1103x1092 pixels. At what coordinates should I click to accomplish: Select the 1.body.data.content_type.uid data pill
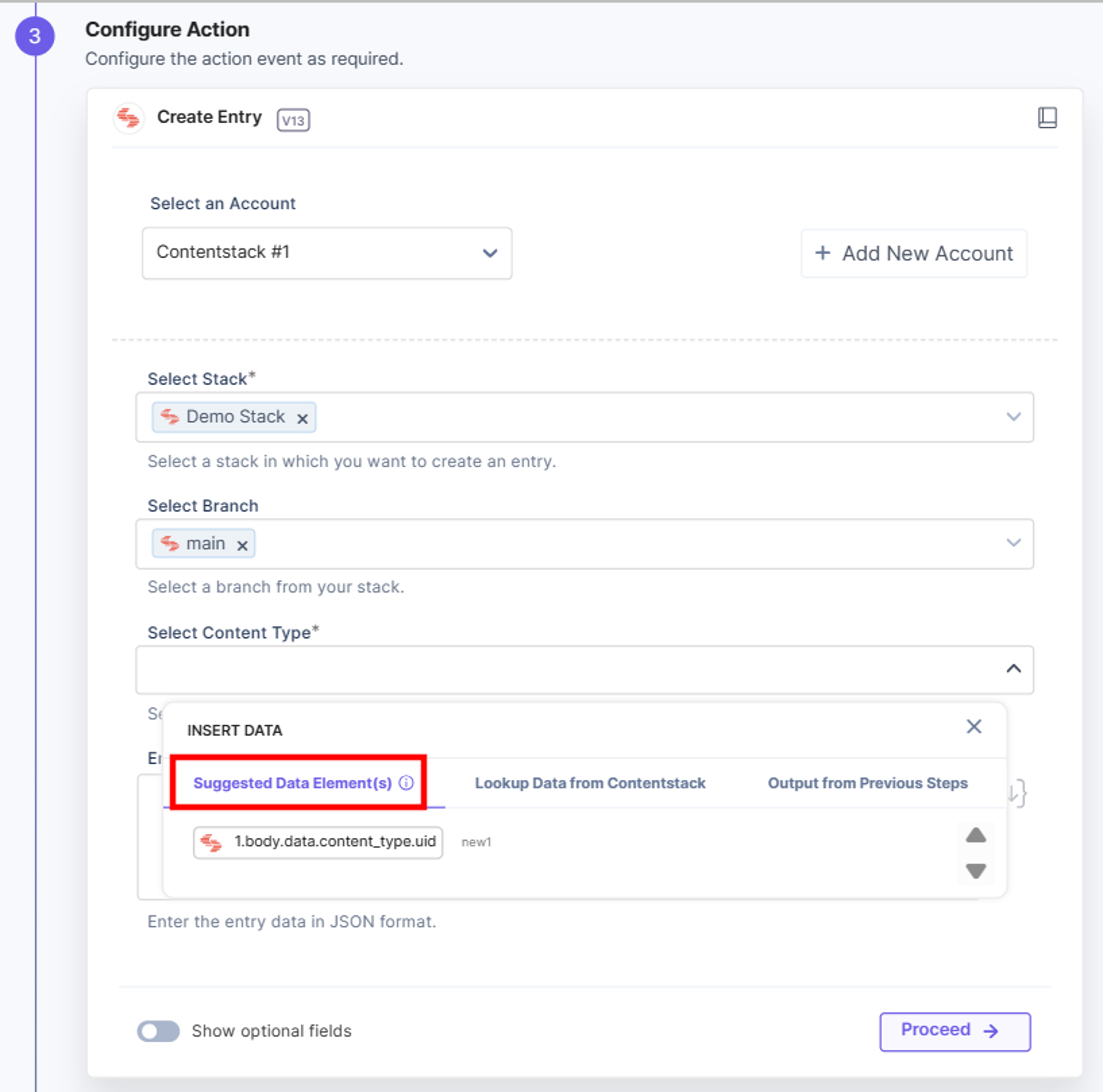[317, 842]
